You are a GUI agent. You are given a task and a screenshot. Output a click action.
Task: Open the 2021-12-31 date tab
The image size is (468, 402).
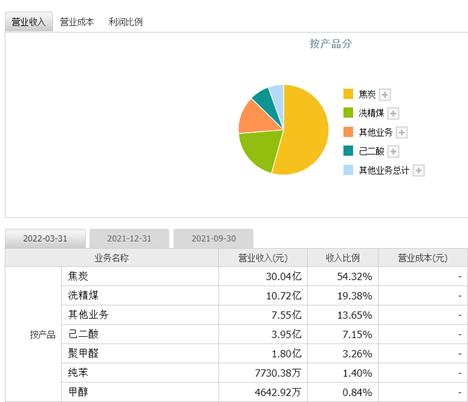tap(129, 238)
